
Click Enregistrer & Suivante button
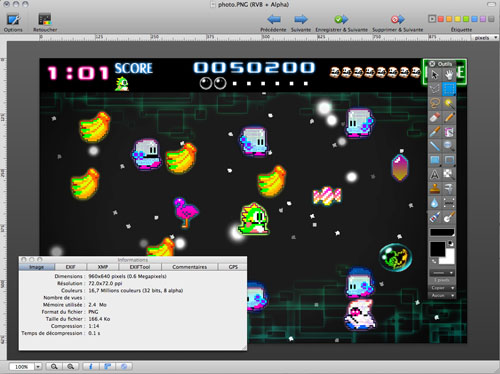click(x=342, y=23)
